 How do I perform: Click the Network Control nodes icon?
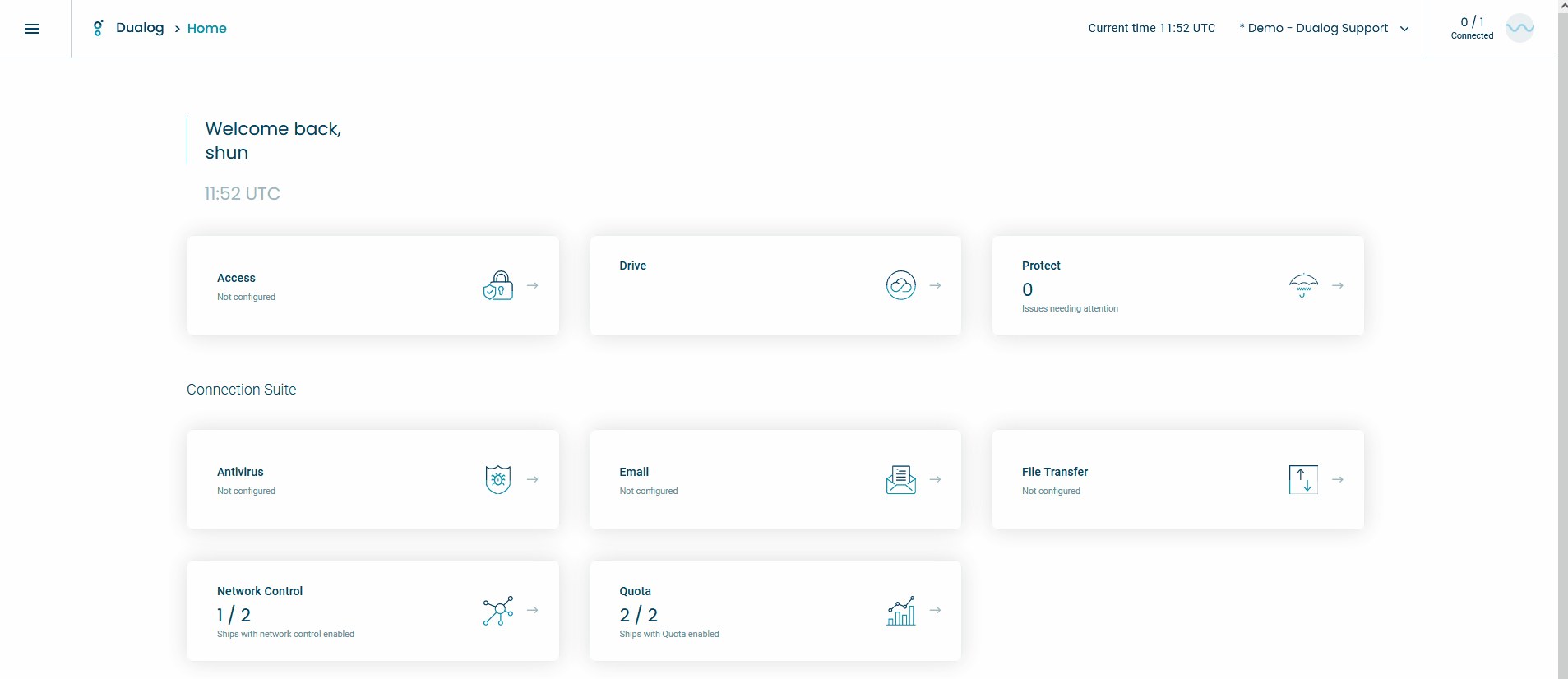click(x=498, y=611)
